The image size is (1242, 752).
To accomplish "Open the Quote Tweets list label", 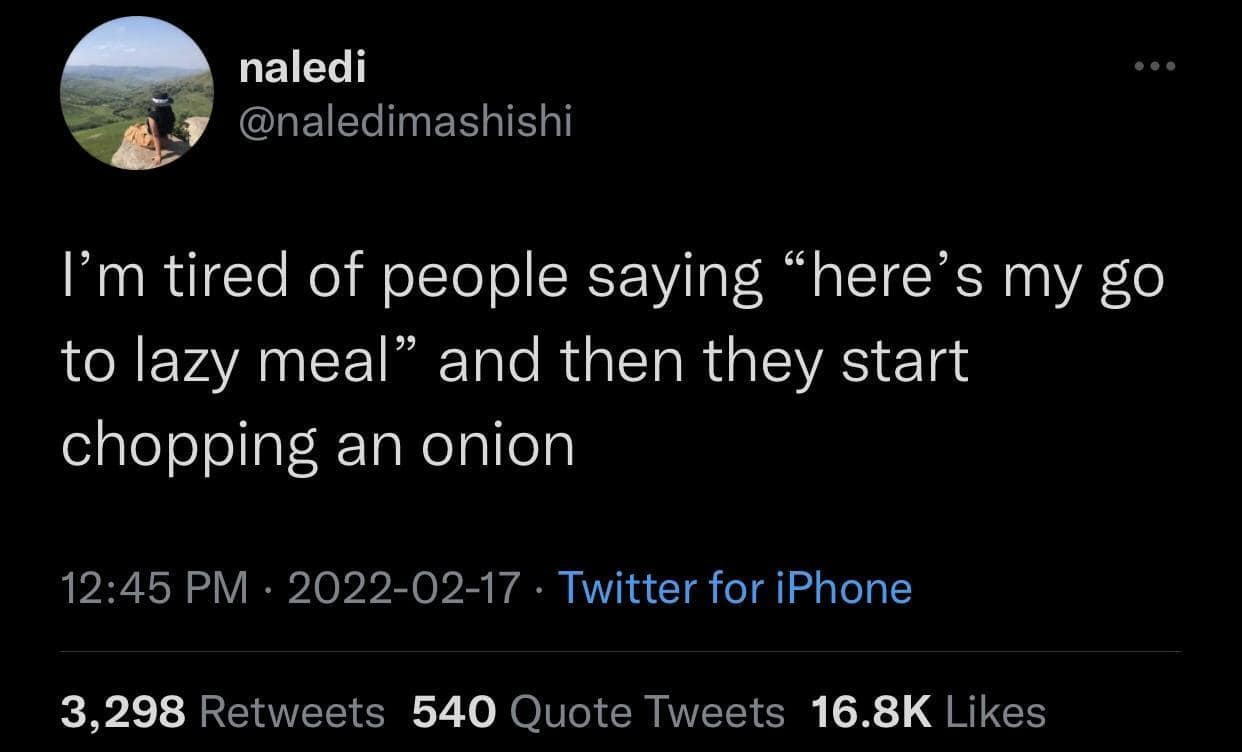I will [647, 712].
